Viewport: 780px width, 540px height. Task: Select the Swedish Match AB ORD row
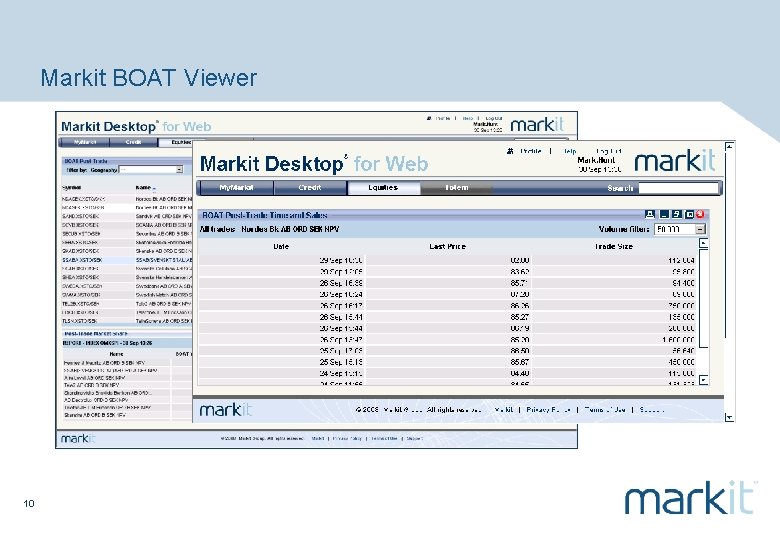click(127, 295)
